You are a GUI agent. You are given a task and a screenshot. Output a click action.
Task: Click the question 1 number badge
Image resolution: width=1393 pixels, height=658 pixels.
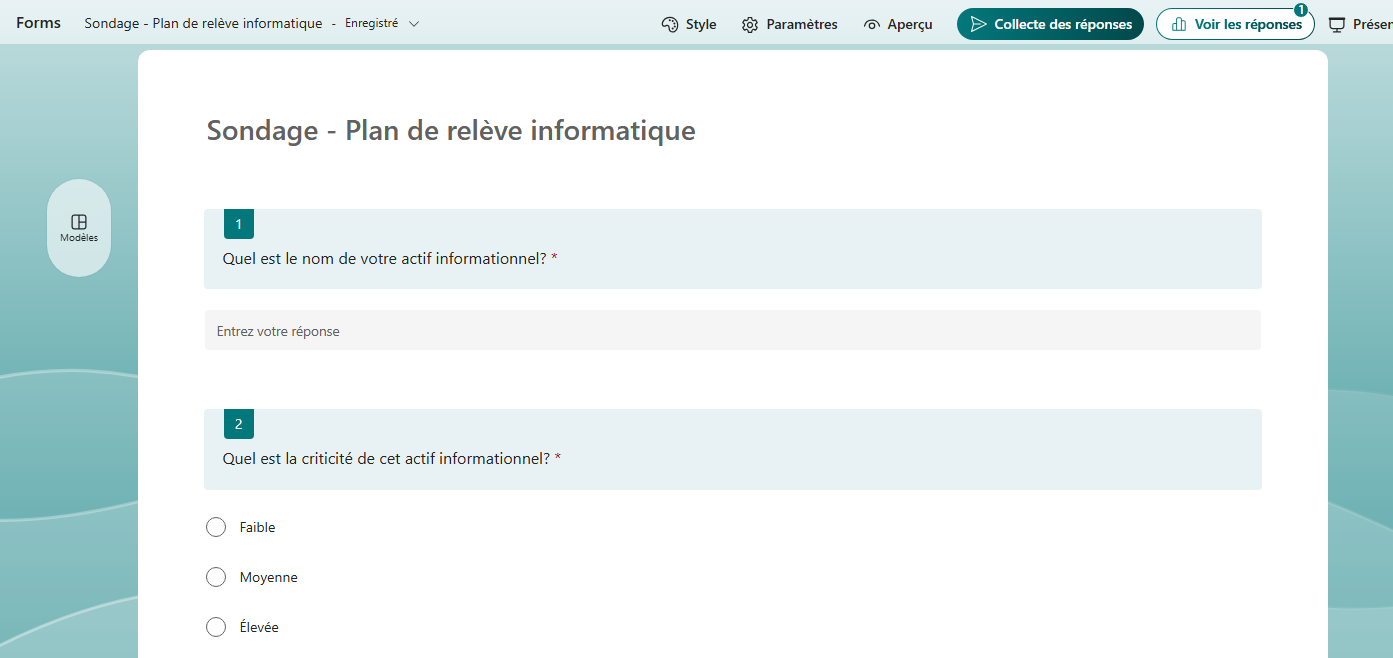238,224
